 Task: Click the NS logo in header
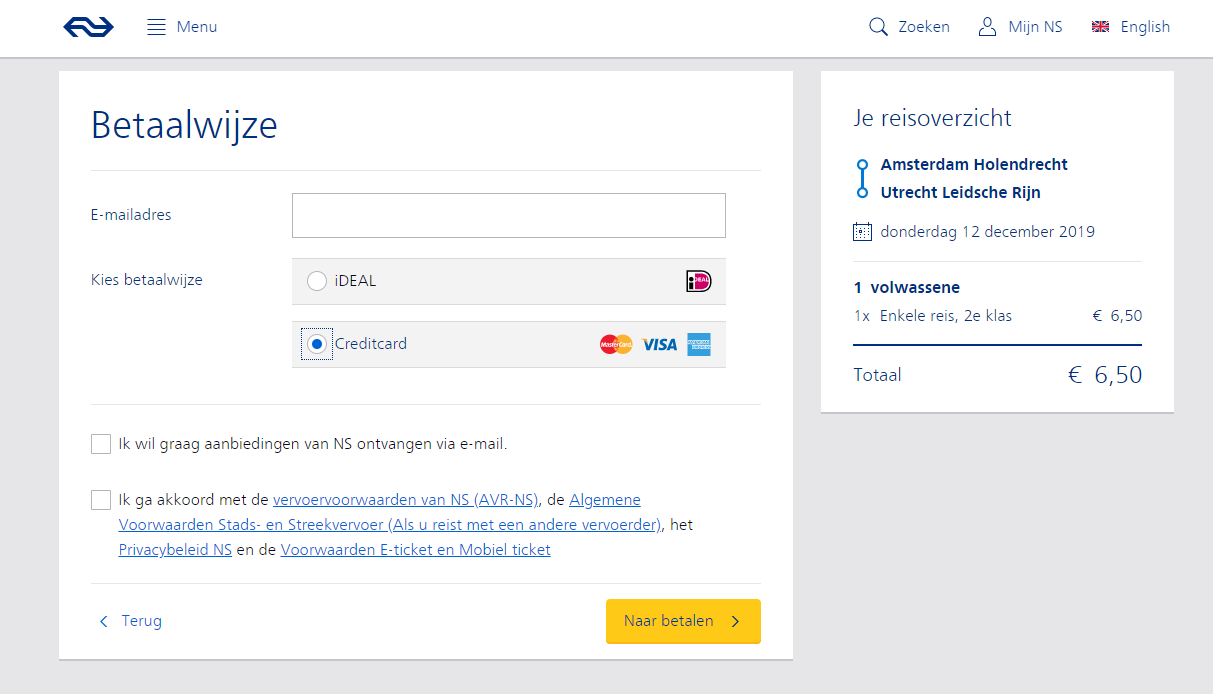pyautogui.click(x=88, y=27)
